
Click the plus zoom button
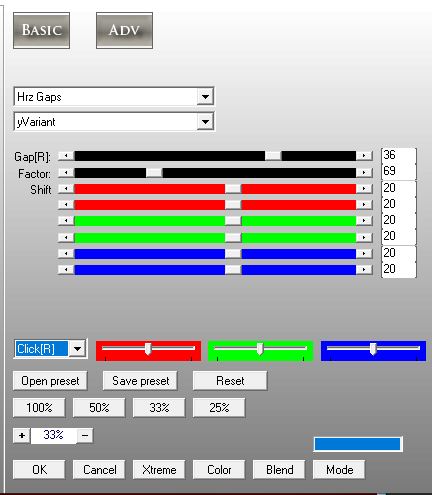pyautogui.click(x=22, y=436)
